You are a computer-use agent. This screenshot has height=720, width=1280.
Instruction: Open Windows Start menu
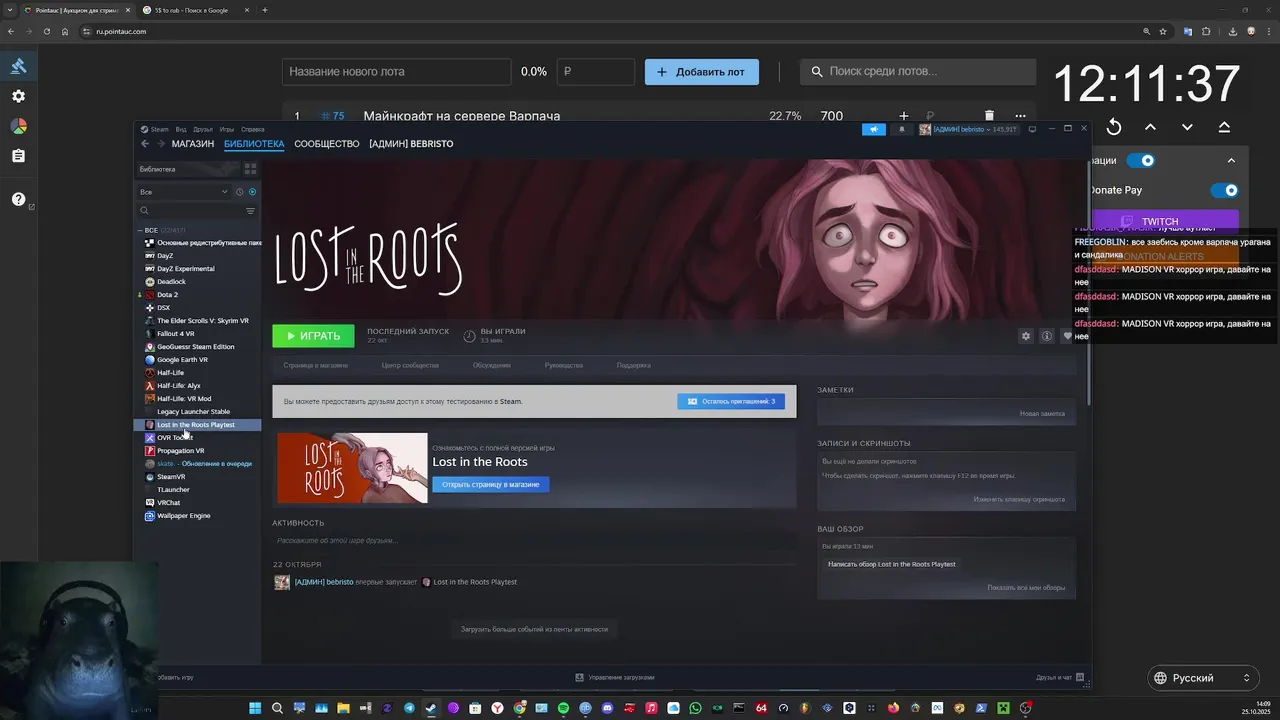click(255, 708)
